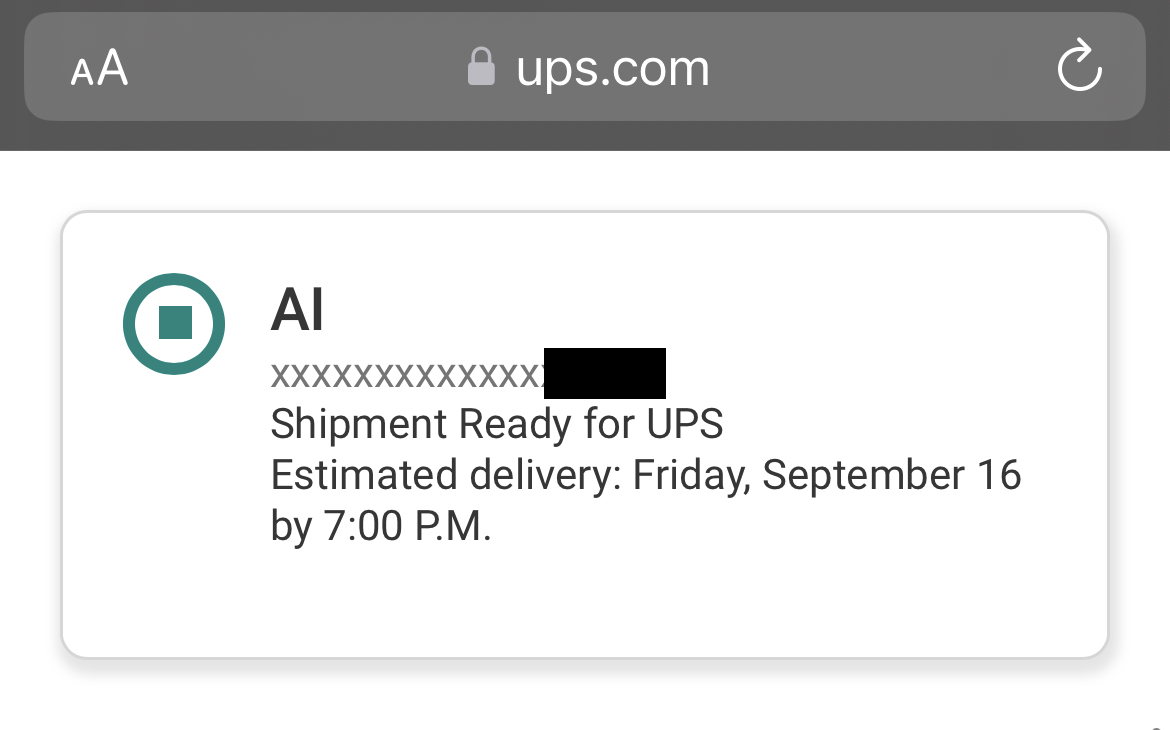Viewport: 1170px width, 730px height.
Task: Select the shipment name Al
Action: (297, 310)
